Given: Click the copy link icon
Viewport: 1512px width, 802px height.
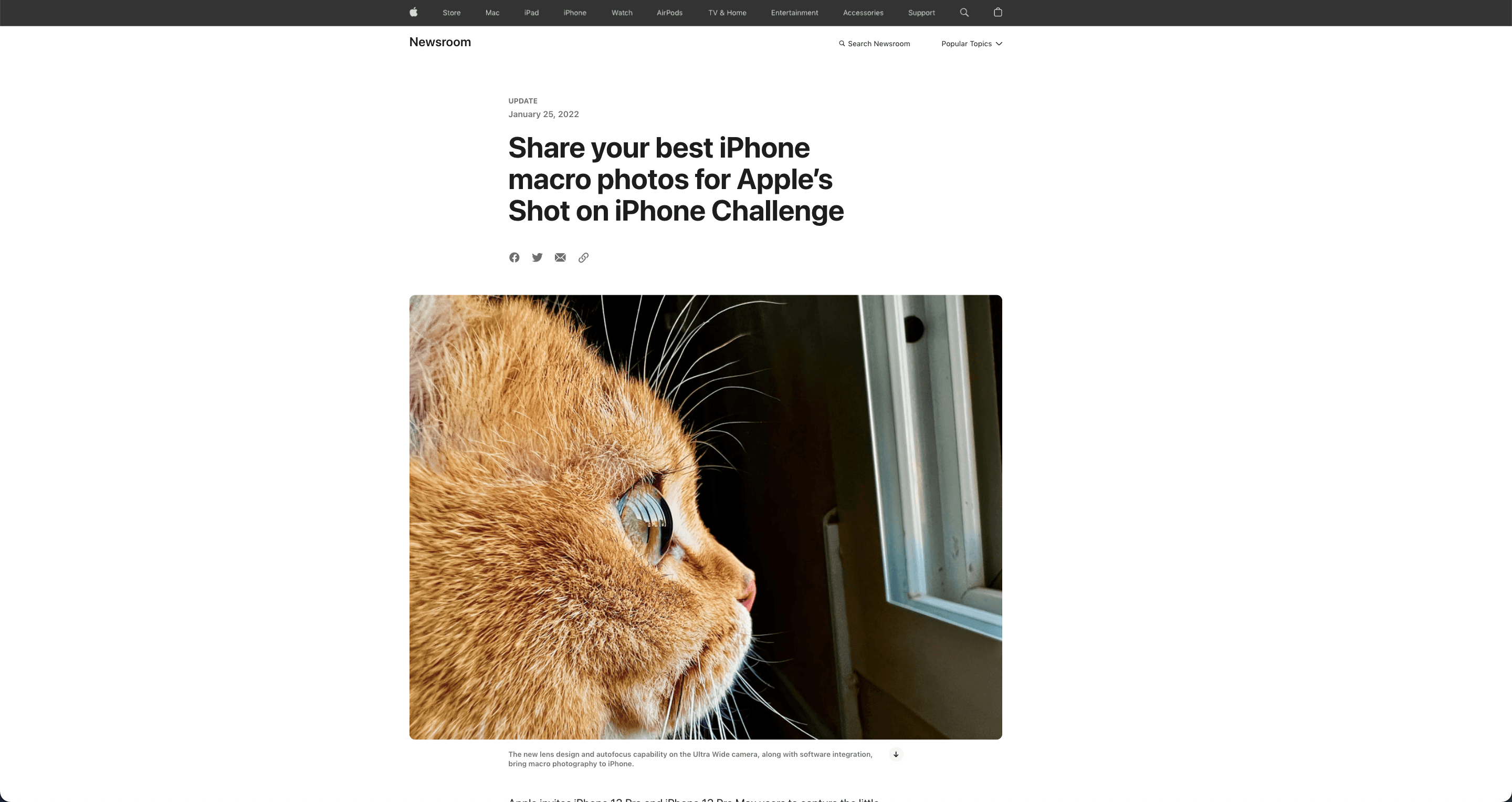Looking at the screenshot, I should 583,257.
